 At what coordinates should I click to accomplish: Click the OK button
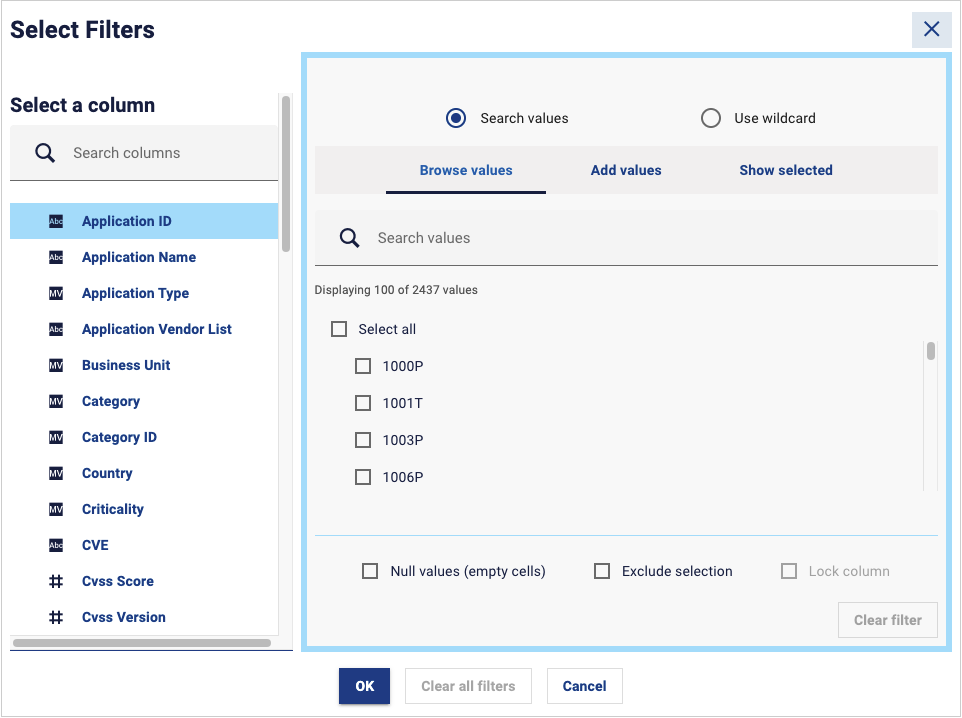364,686
